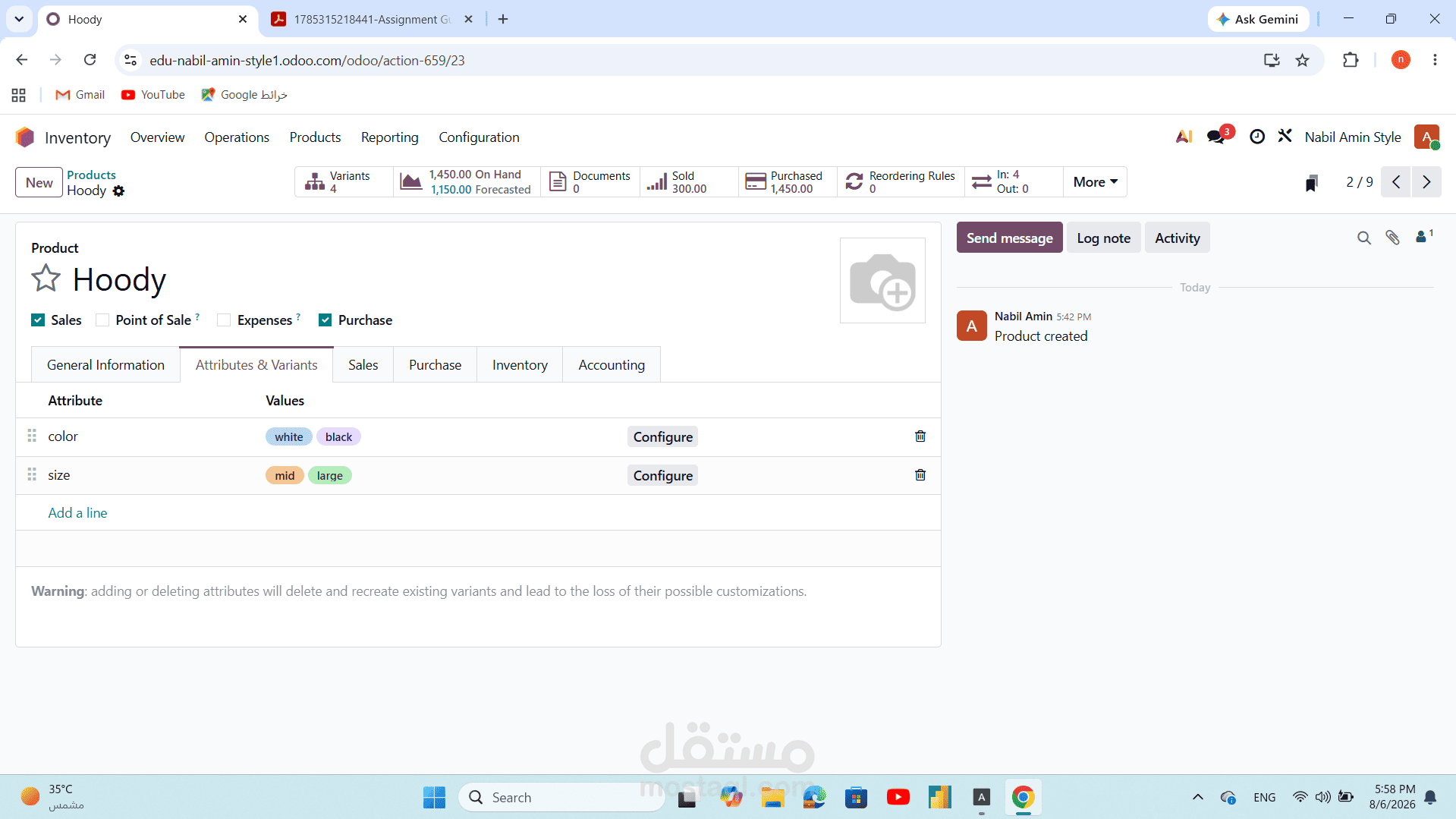Open the AI assistant icon in navbar
Image resolution: width=1456 pixels, height=819 pixels.
pyautogui.click(x=1184, y=137)
